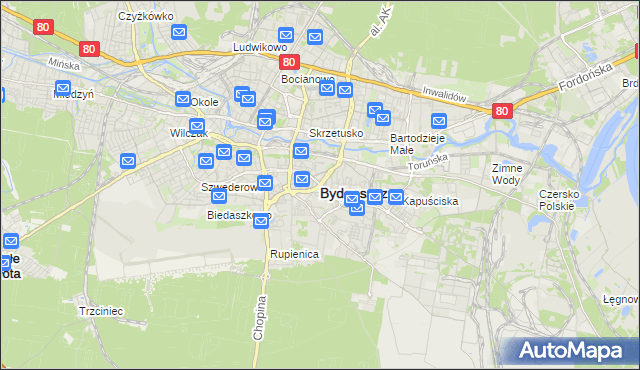Click the envelope marker below Szwederowo label
Screen dimensions: 640x370
(219, 197)
